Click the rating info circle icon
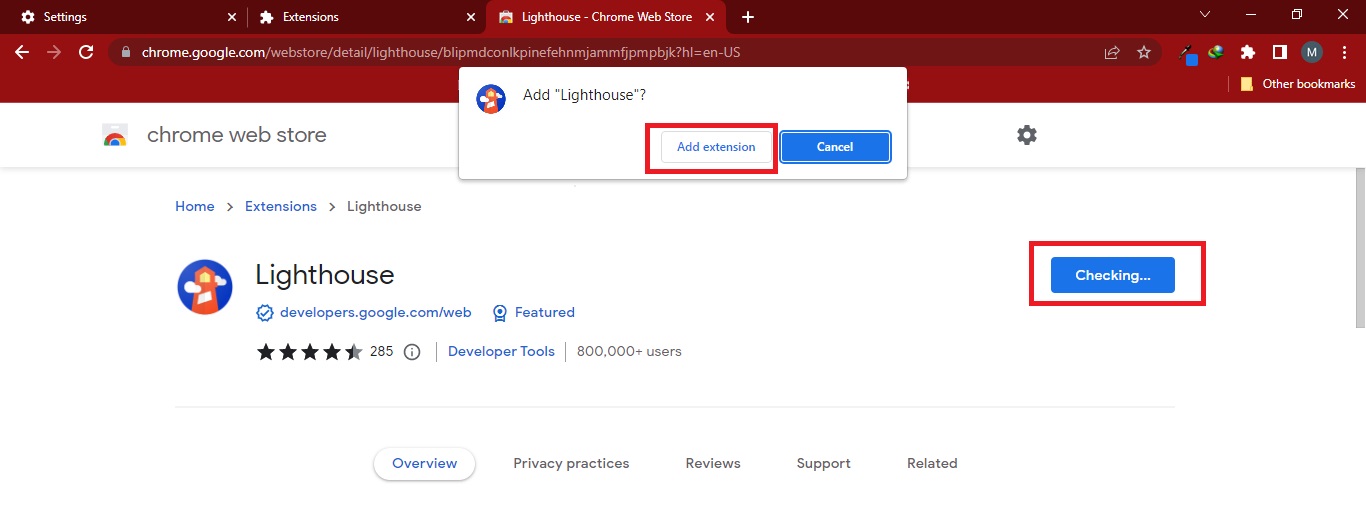 pos(412,352)
